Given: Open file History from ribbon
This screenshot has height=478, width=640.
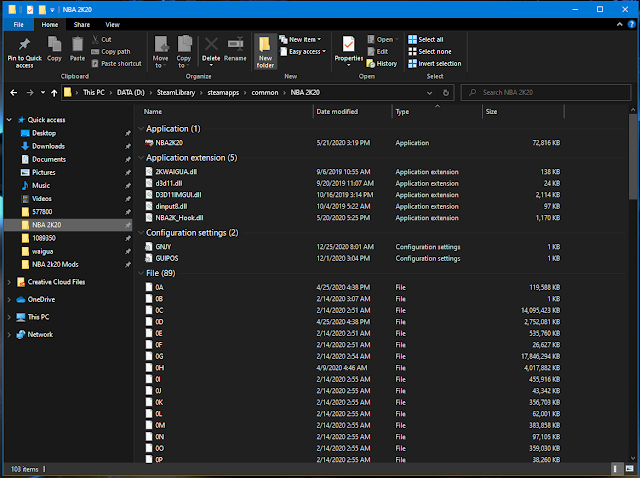Looking at the screenshot, I should click(x=382, y=63).
